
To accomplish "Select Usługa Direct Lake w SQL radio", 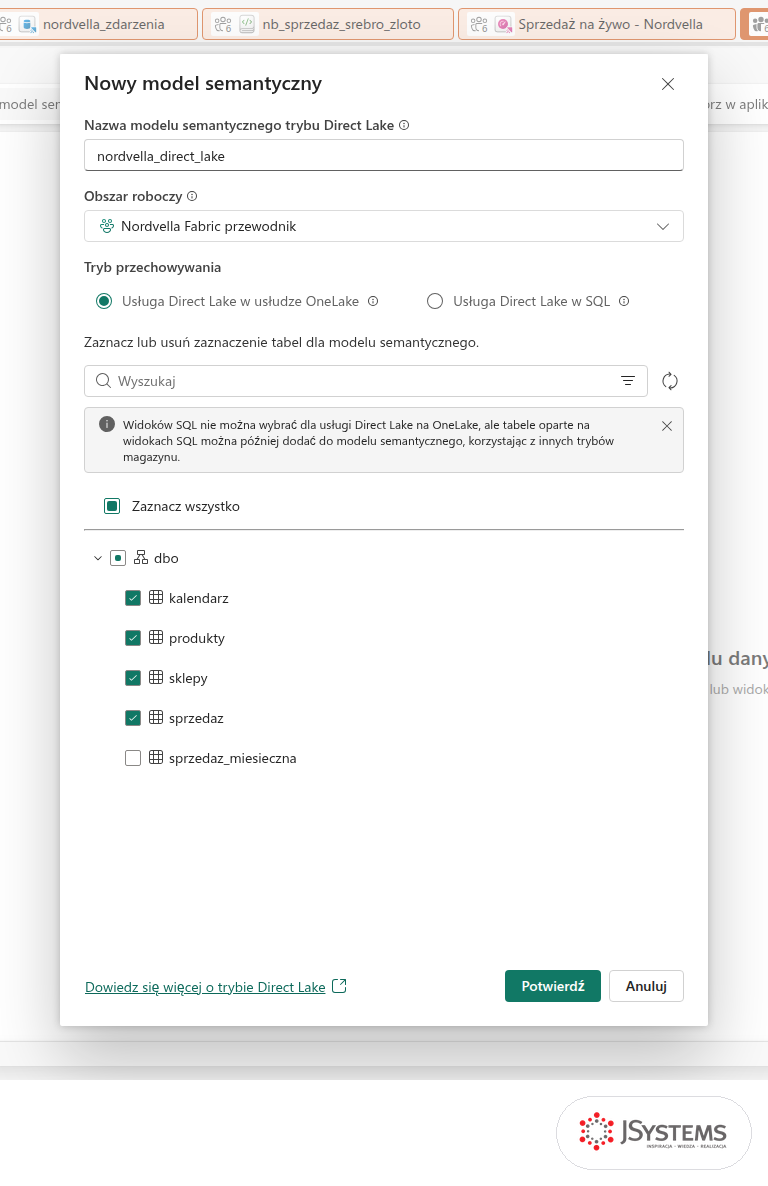I will tap(435, 301).
